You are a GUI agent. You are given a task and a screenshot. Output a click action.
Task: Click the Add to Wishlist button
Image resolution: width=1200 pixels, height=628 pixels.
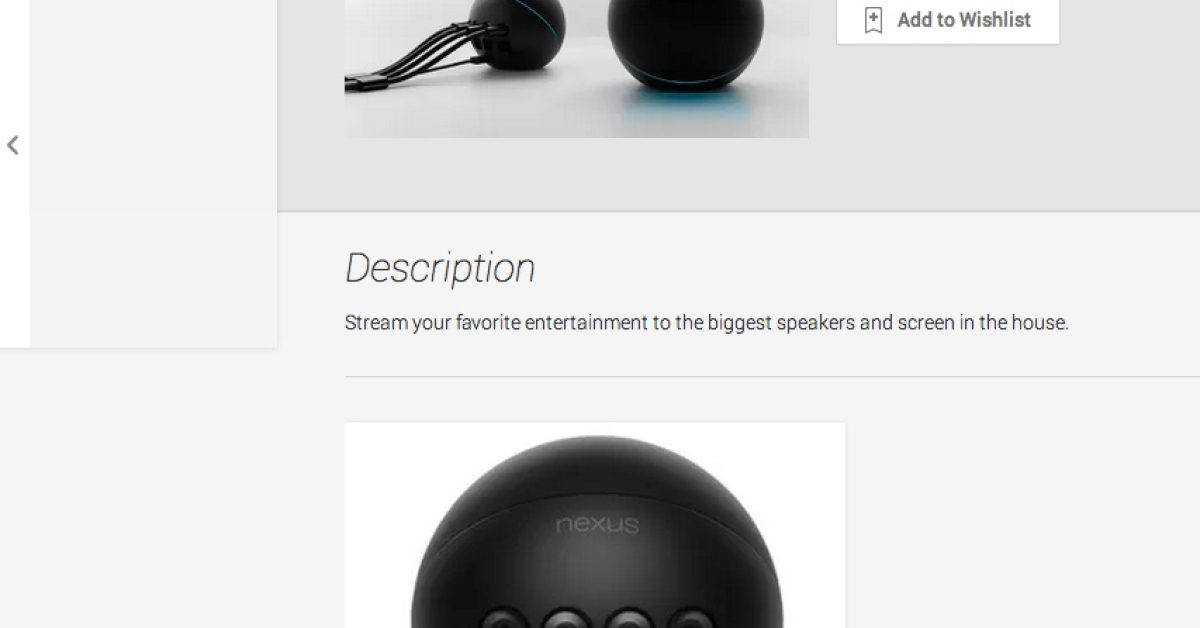point(948,20)
